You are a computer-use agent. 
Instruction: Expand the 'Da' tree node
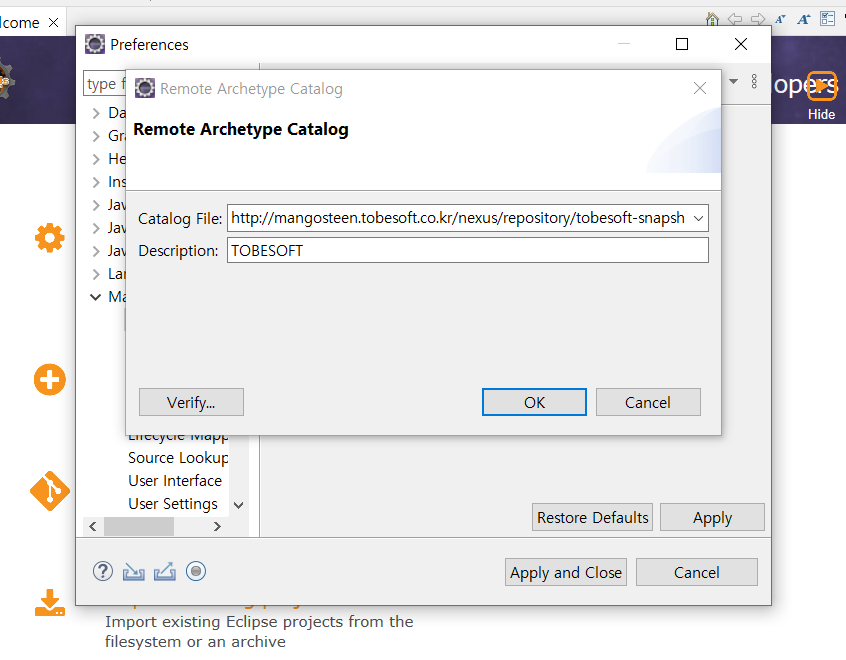click(96, 113)
